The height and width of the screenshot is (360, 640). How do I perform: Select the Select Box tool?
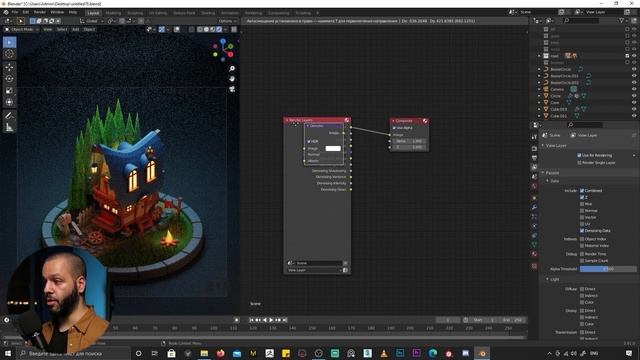tap(9, 42)
